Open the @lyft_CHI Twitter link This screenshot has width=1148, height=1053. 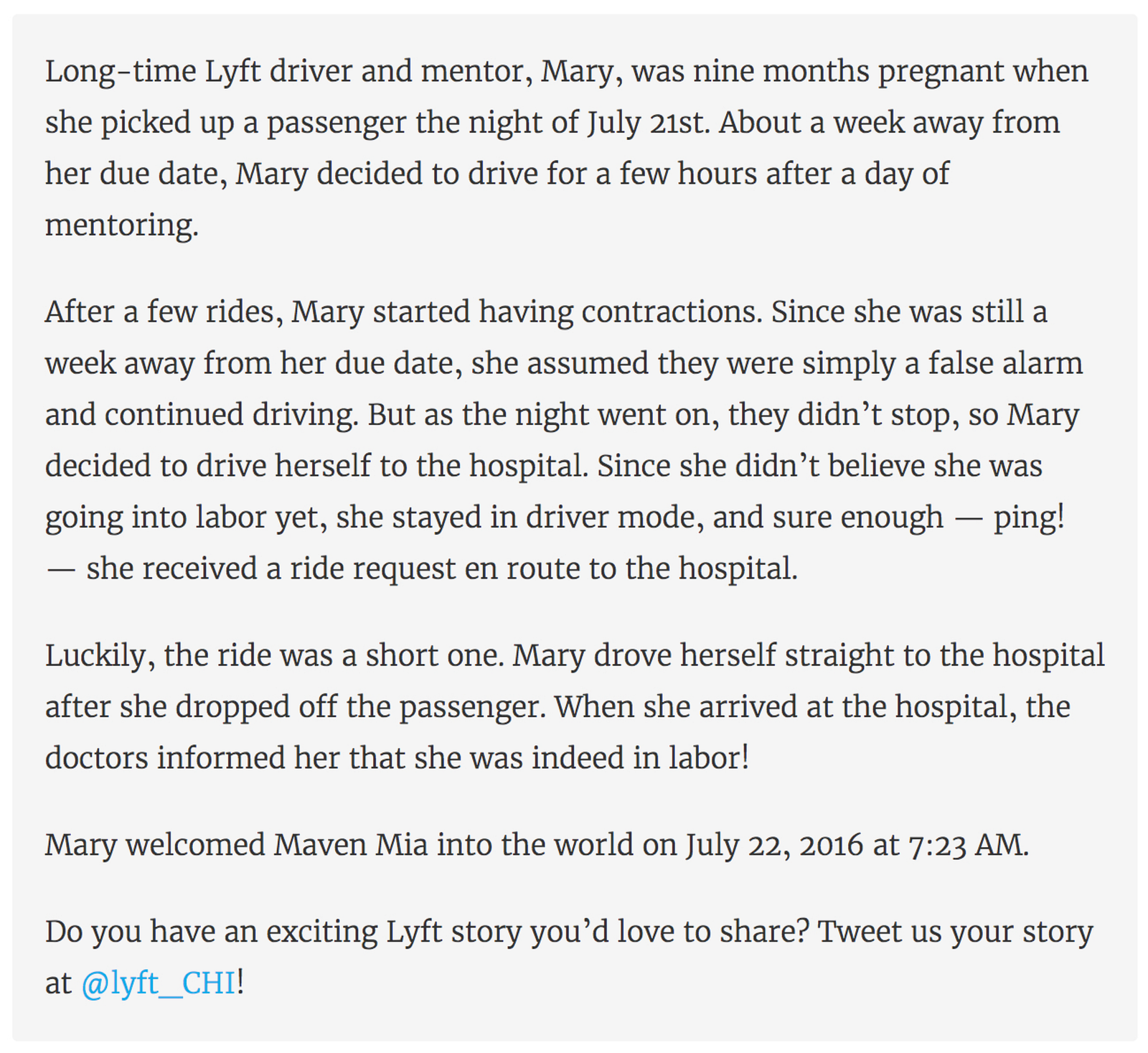tap(158, 983)
